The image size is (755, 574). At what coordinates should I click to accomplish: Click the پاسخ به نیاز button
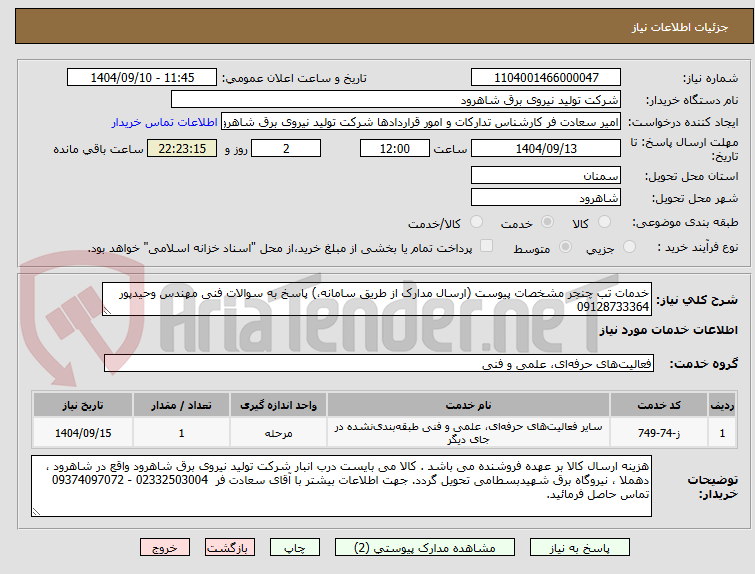pyautogui.click(x=580, y=548)
